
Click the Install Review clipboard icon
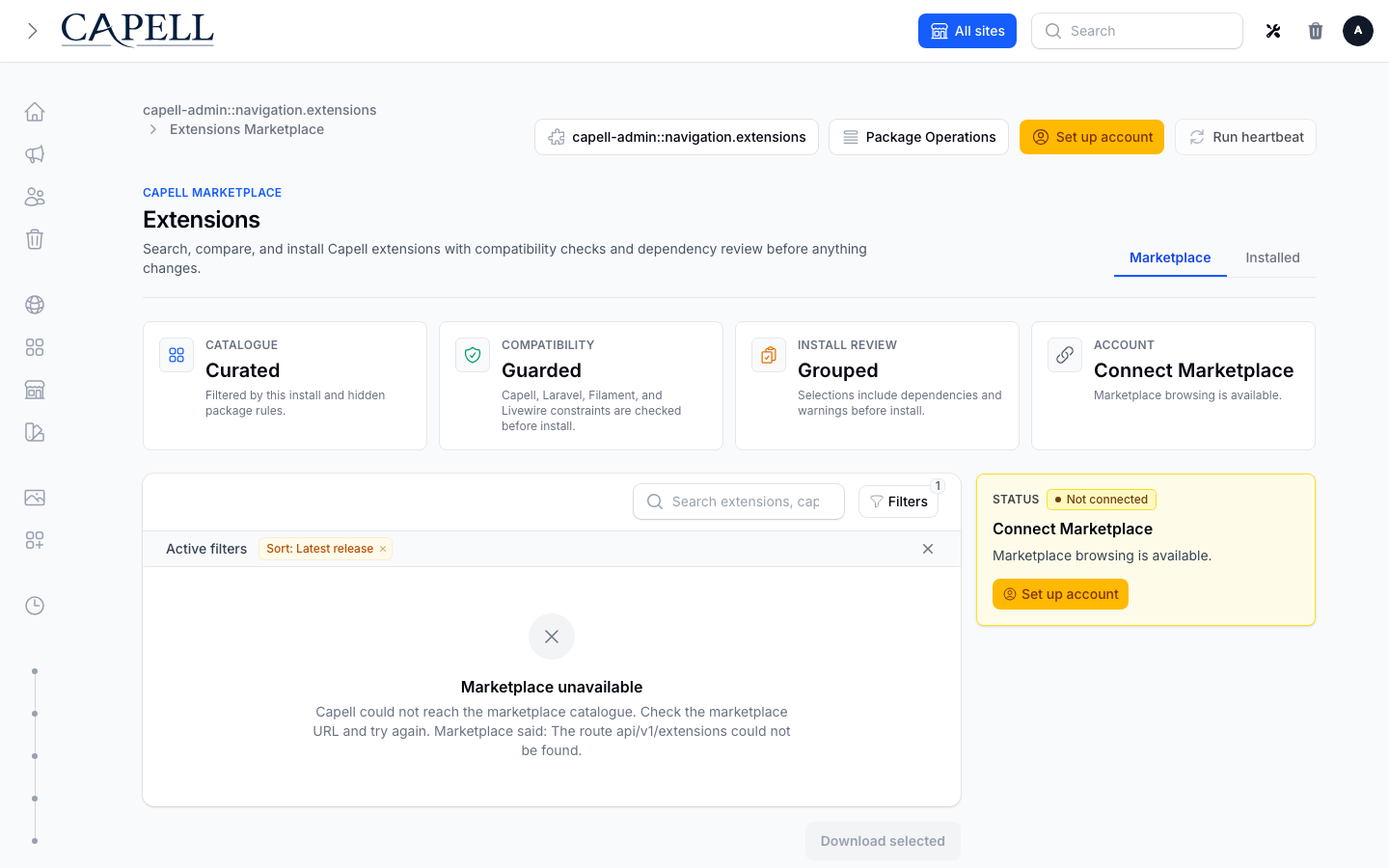(x=769, y=355)
